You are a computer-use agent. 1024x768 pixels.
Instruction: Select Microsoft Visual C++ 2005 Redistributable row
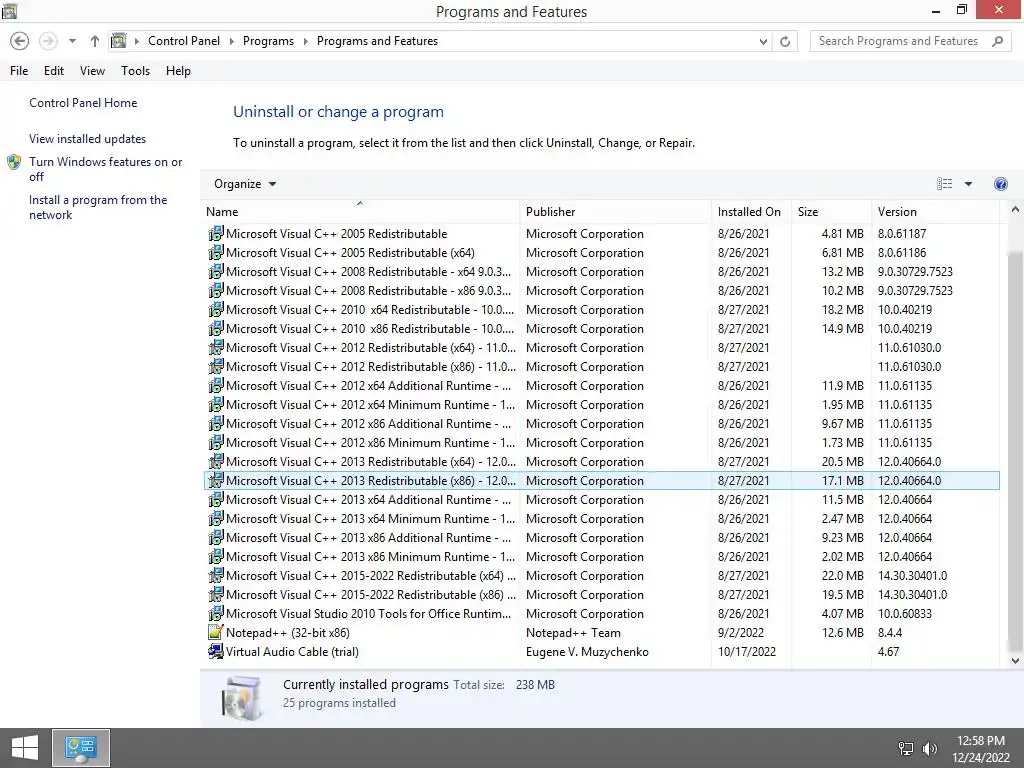[601, 233]
